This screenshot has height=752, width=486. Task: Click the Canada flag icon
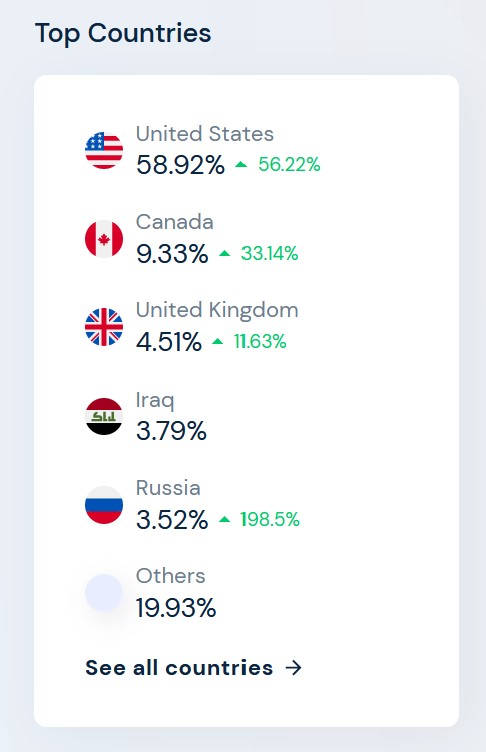click(104, 239)
